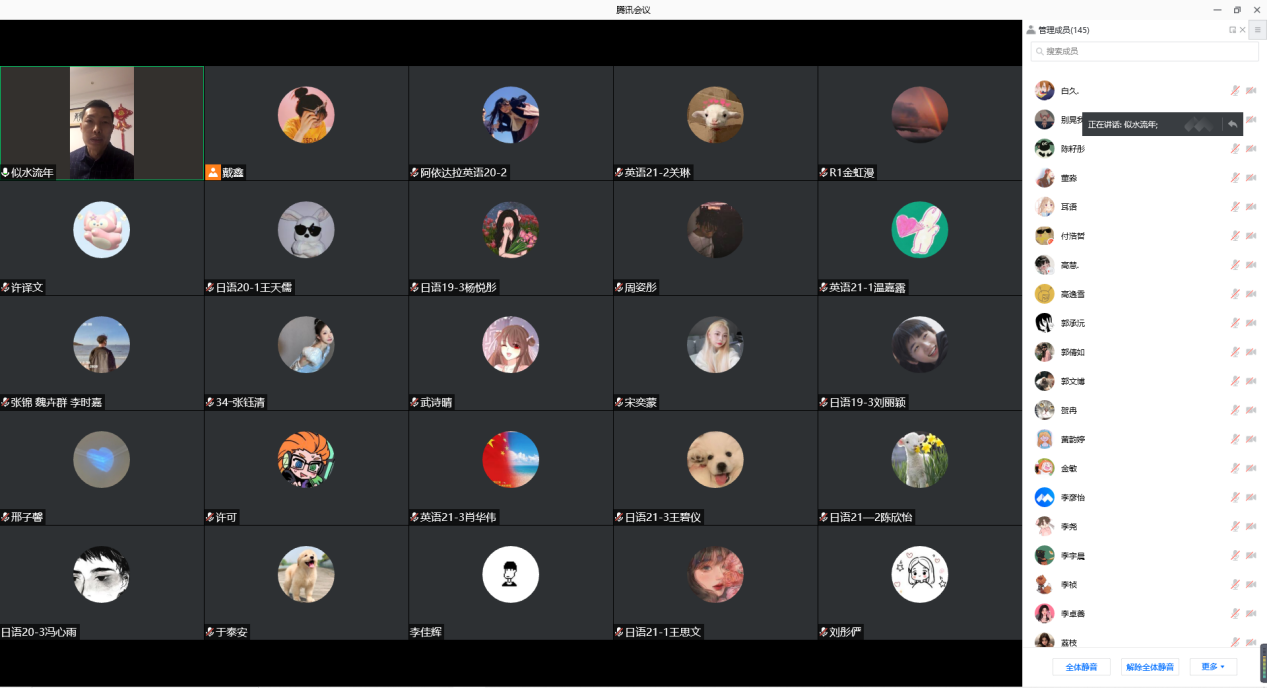Click the 解除全体静音 button

(x=1149, y=667)
